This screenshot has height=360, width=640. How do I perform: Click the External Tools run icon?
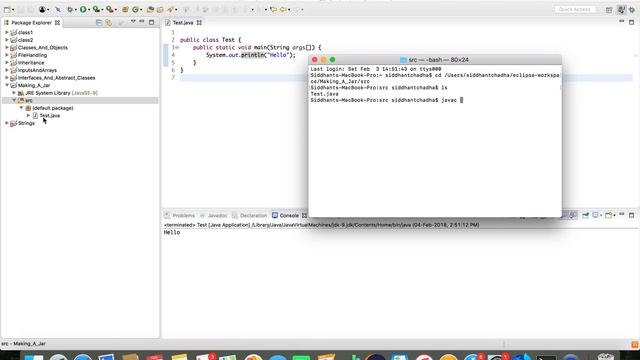(x=109, y=9)
